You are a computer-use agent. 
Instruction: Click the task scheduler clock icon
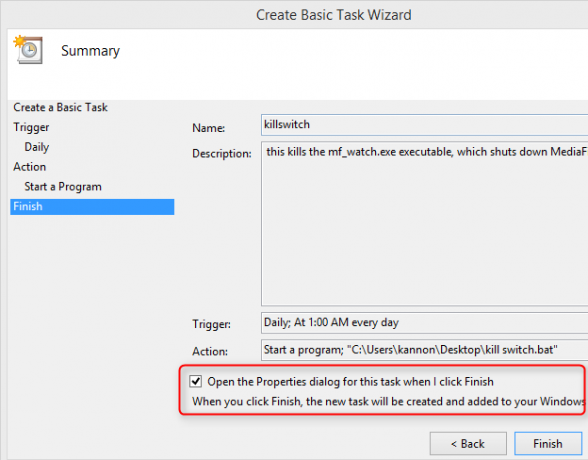(28, 50)
